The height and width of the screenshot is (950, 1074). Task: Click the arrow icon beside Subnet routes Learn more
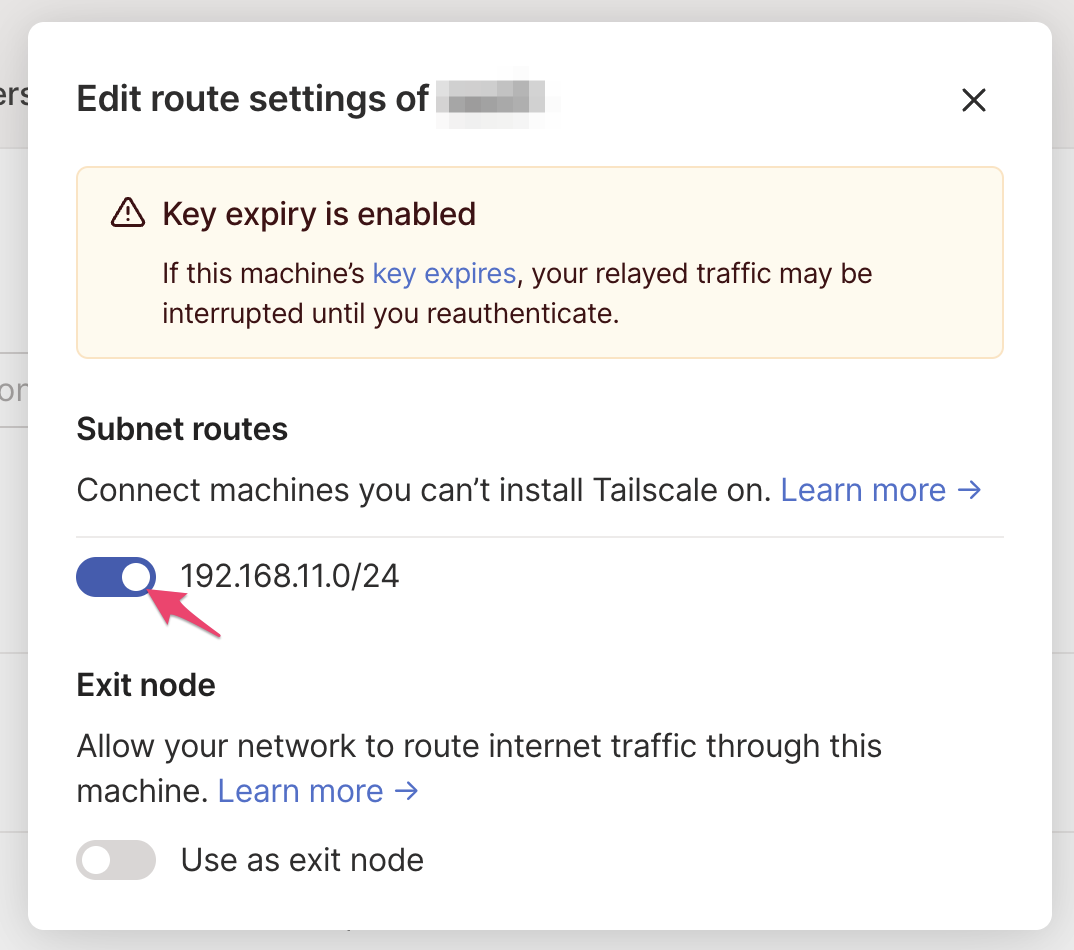point(971,490)
